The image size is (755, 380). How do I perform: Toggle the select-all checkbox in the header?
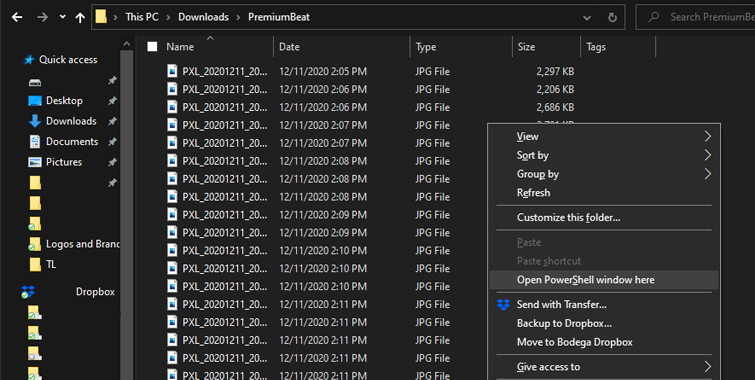point(153,47)
